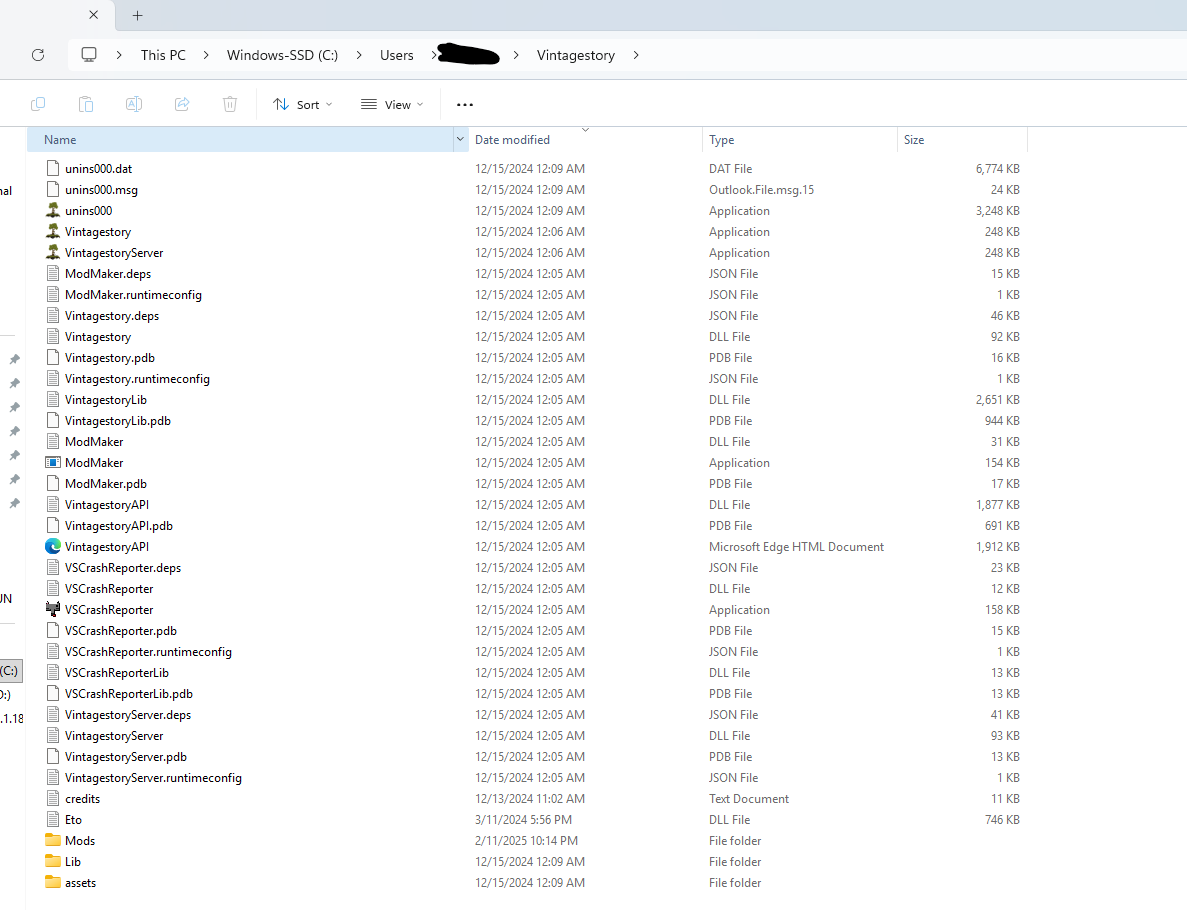1187x910 pixels.
Task: Open the See more ellipsis menu
Action: [464, 104]
